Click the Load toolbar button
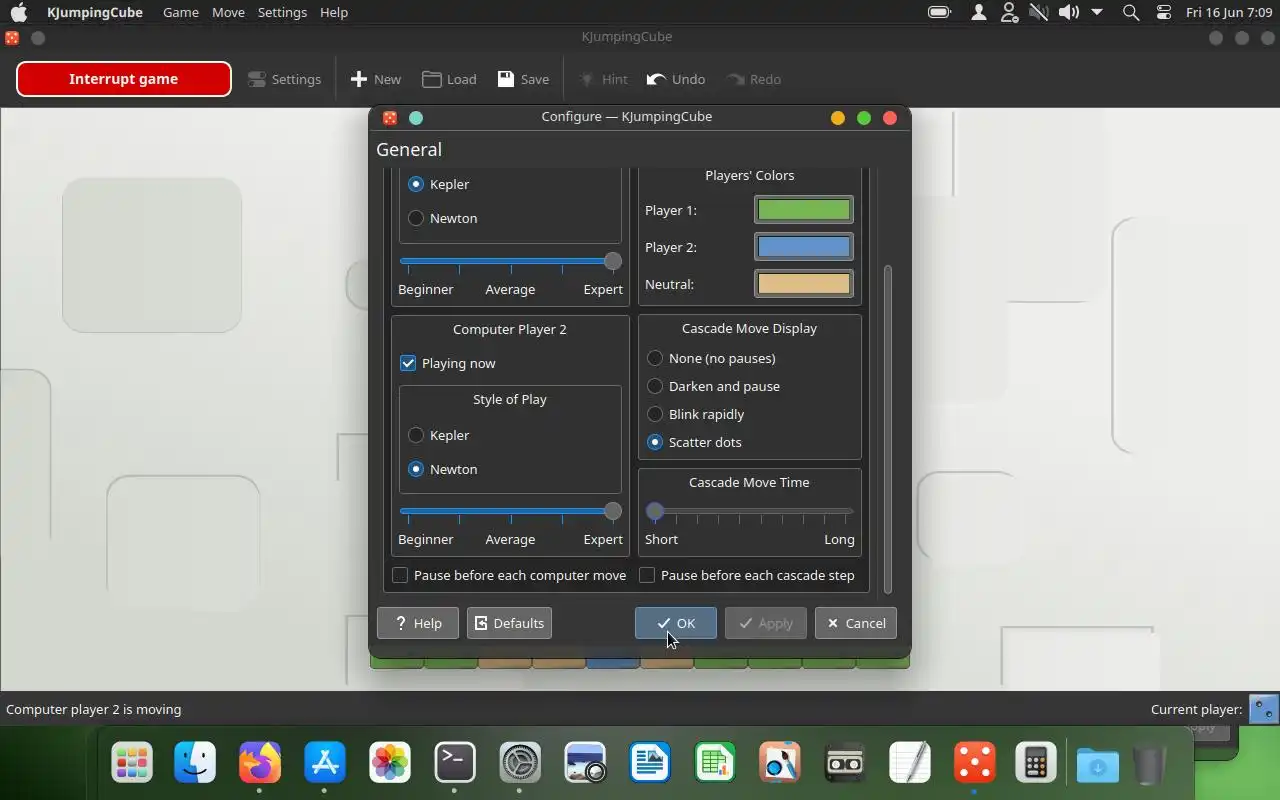Screen dimensions: 1280x800 449,79
